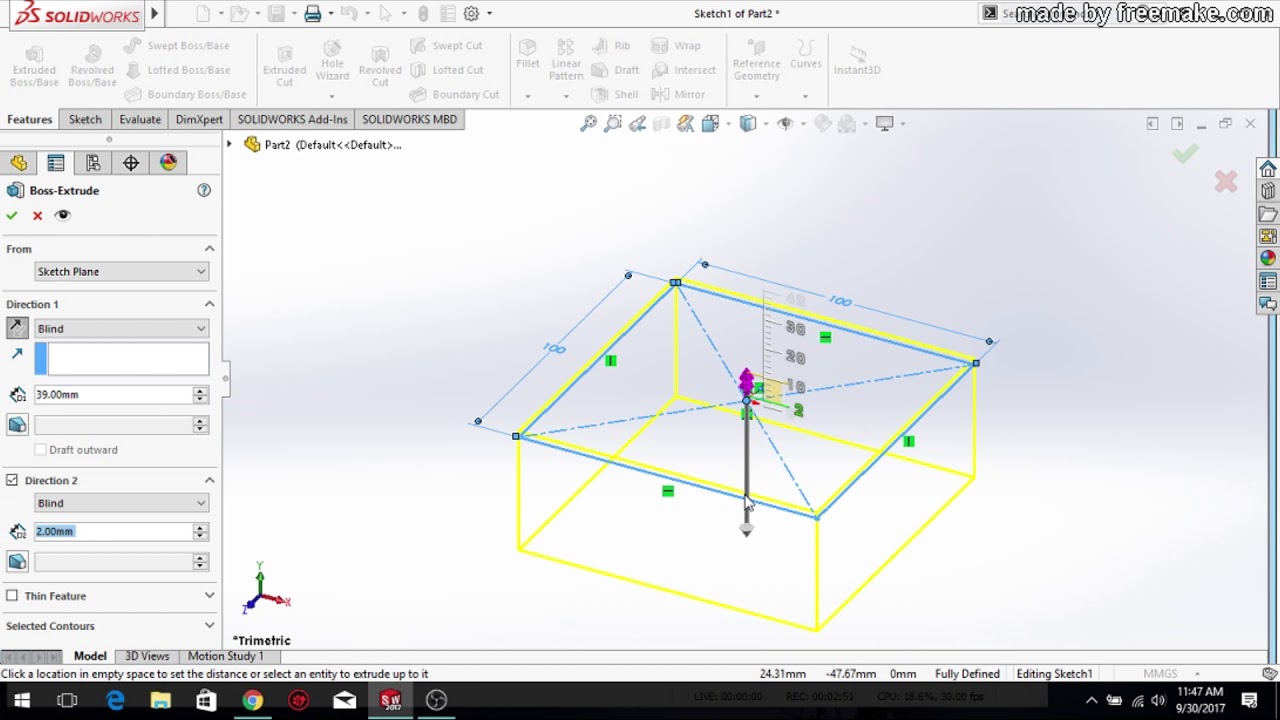This screenshot has width=1280, height=720.
Task: Cancel Boss-Extrude with red X
Action: (x=38, y=215)
